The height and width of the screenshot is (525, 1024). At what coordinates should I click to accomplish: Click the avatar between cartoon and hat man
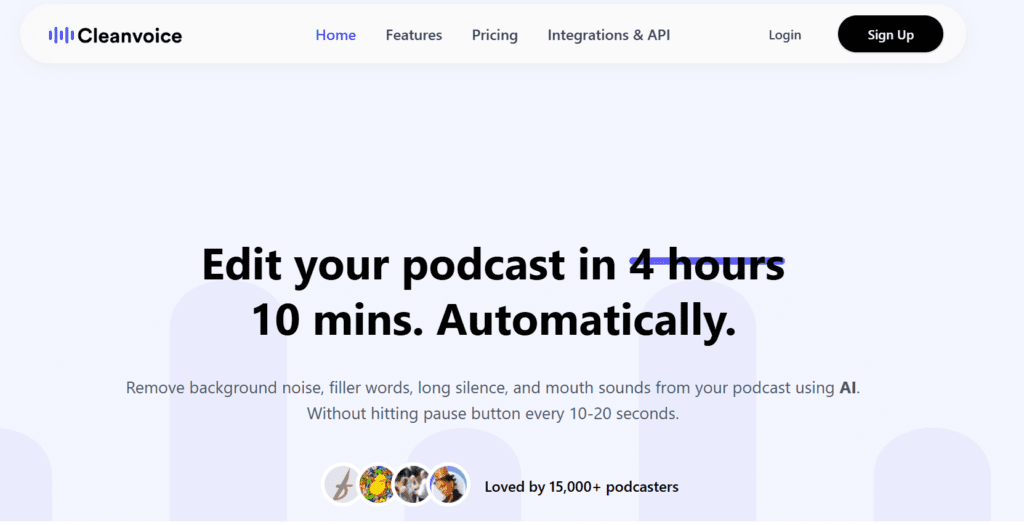(x=413, y=485)
